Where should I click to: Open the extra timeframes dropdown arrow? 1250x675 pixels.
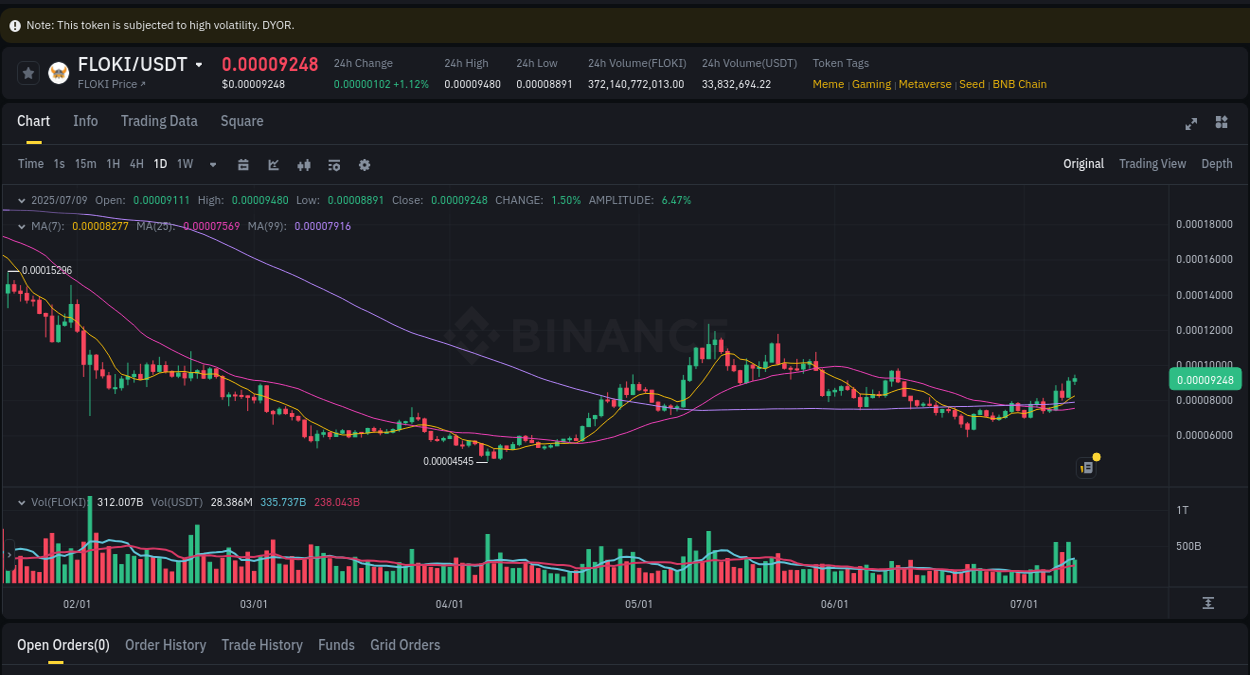(x=212, y=164)
